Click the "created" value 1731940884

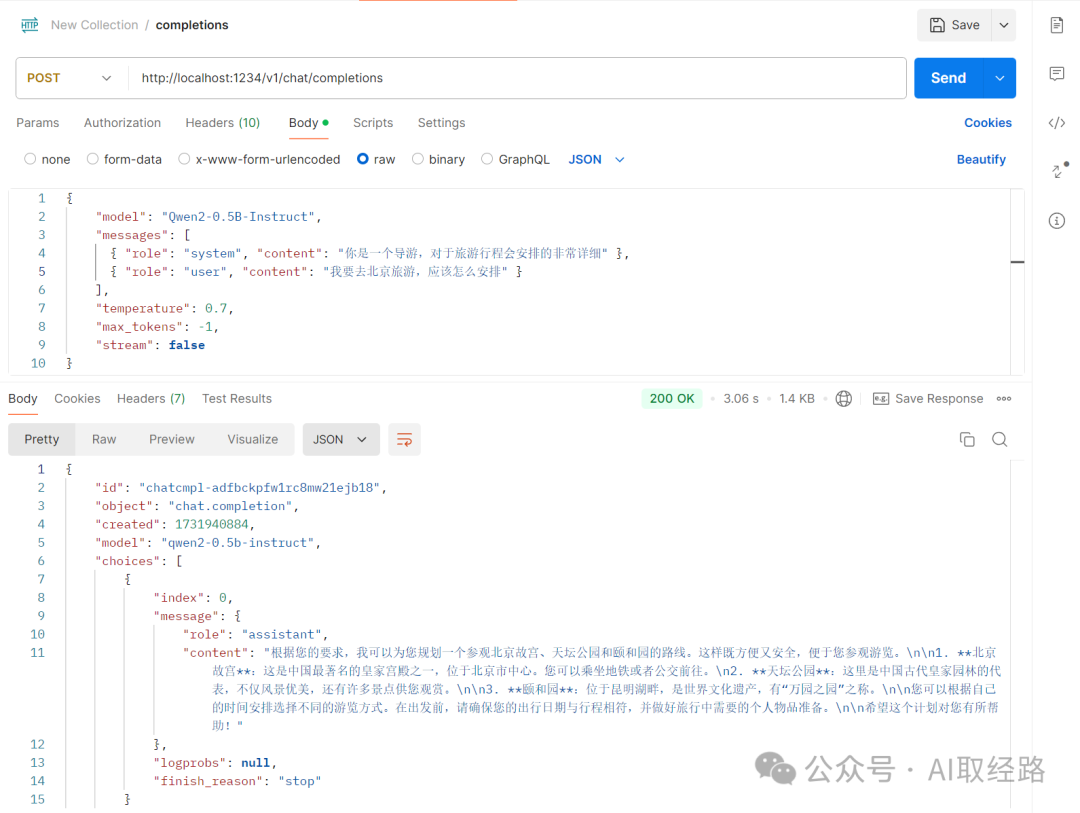(x=211, y=524)
